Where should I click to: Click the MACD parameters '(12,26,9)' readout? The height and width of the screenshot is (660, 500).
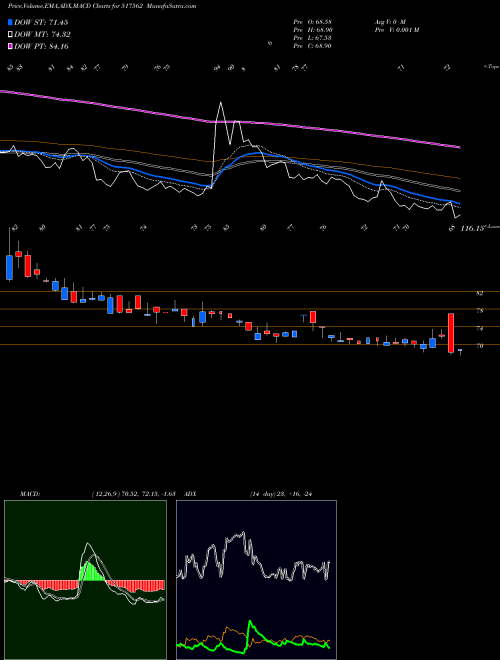click(133, 494)
